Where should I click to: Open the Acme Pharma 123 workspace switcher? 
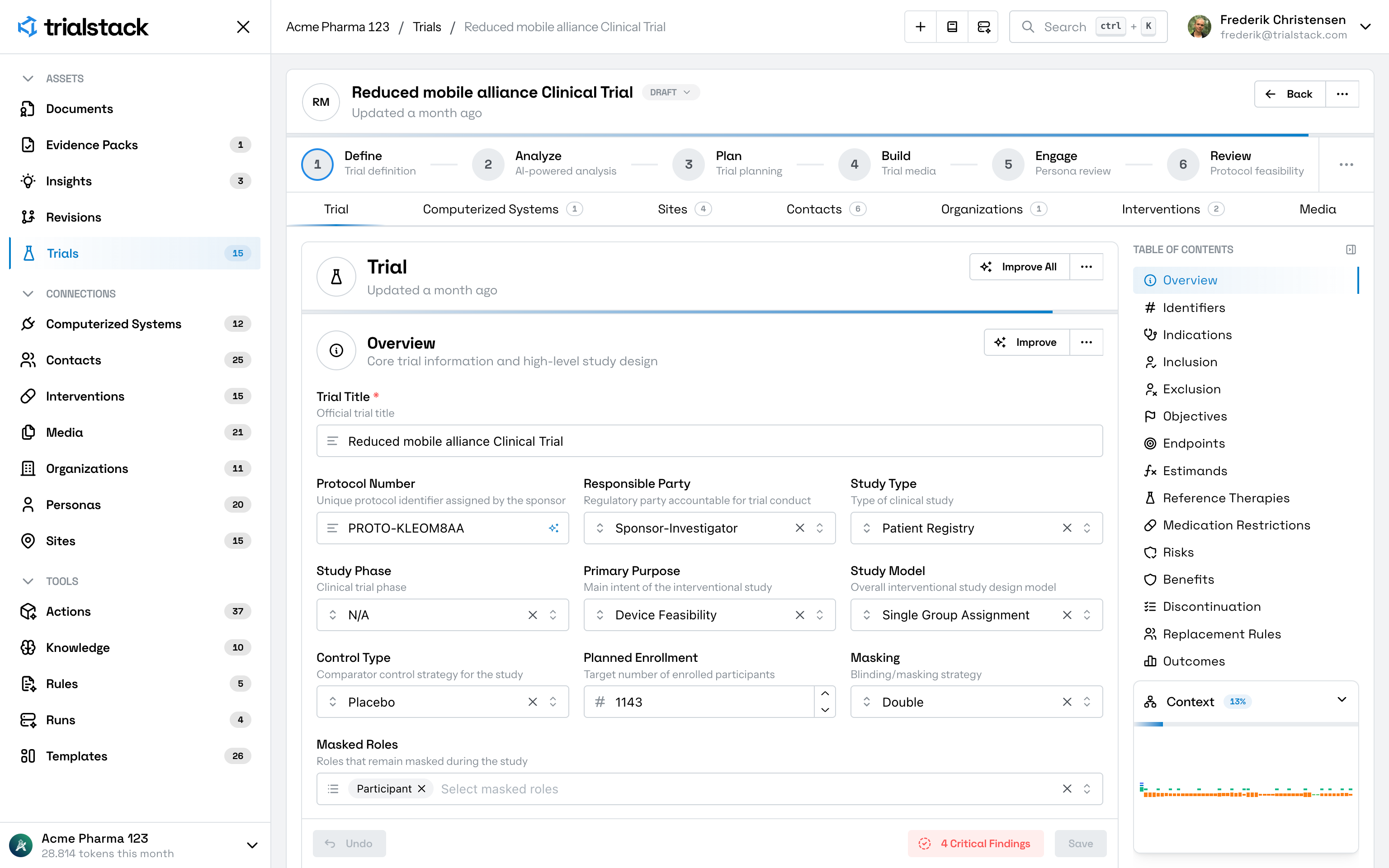(x=135, y=845)
